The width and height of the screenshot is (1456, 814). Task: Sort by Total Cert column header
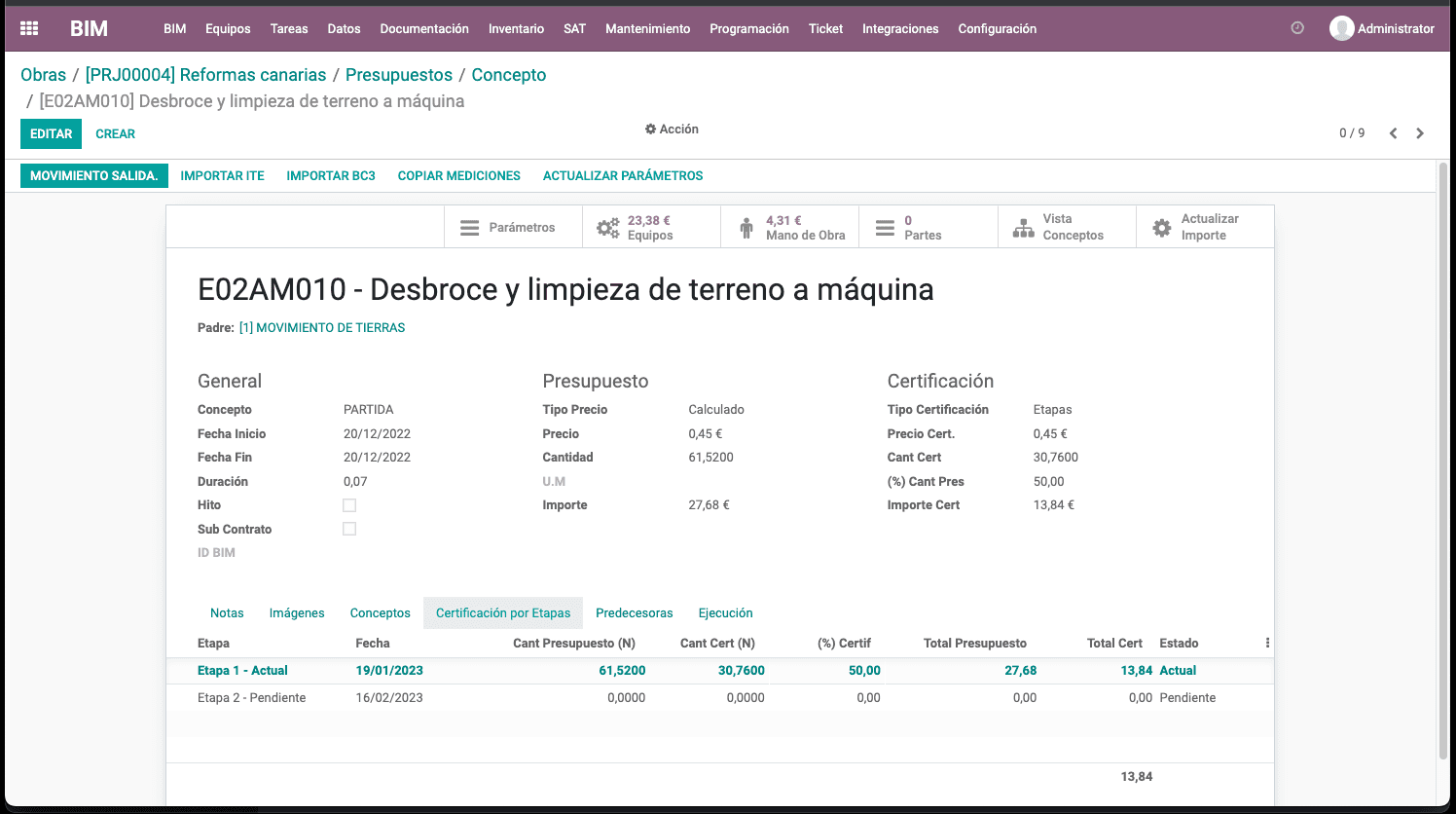pos(1114,643)
